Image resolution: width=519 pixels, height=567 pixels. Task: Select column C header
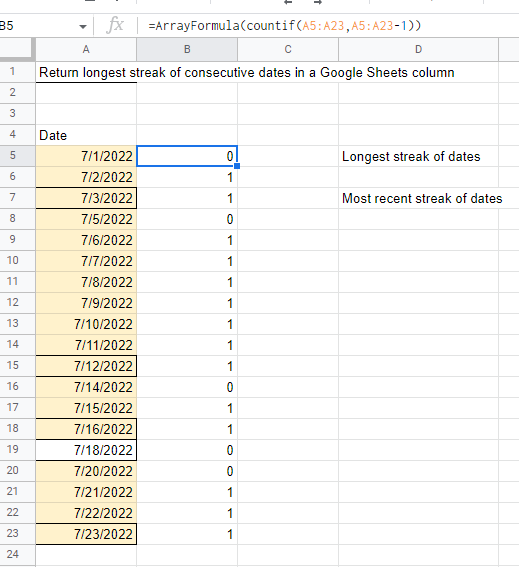[x=288, y=49]
